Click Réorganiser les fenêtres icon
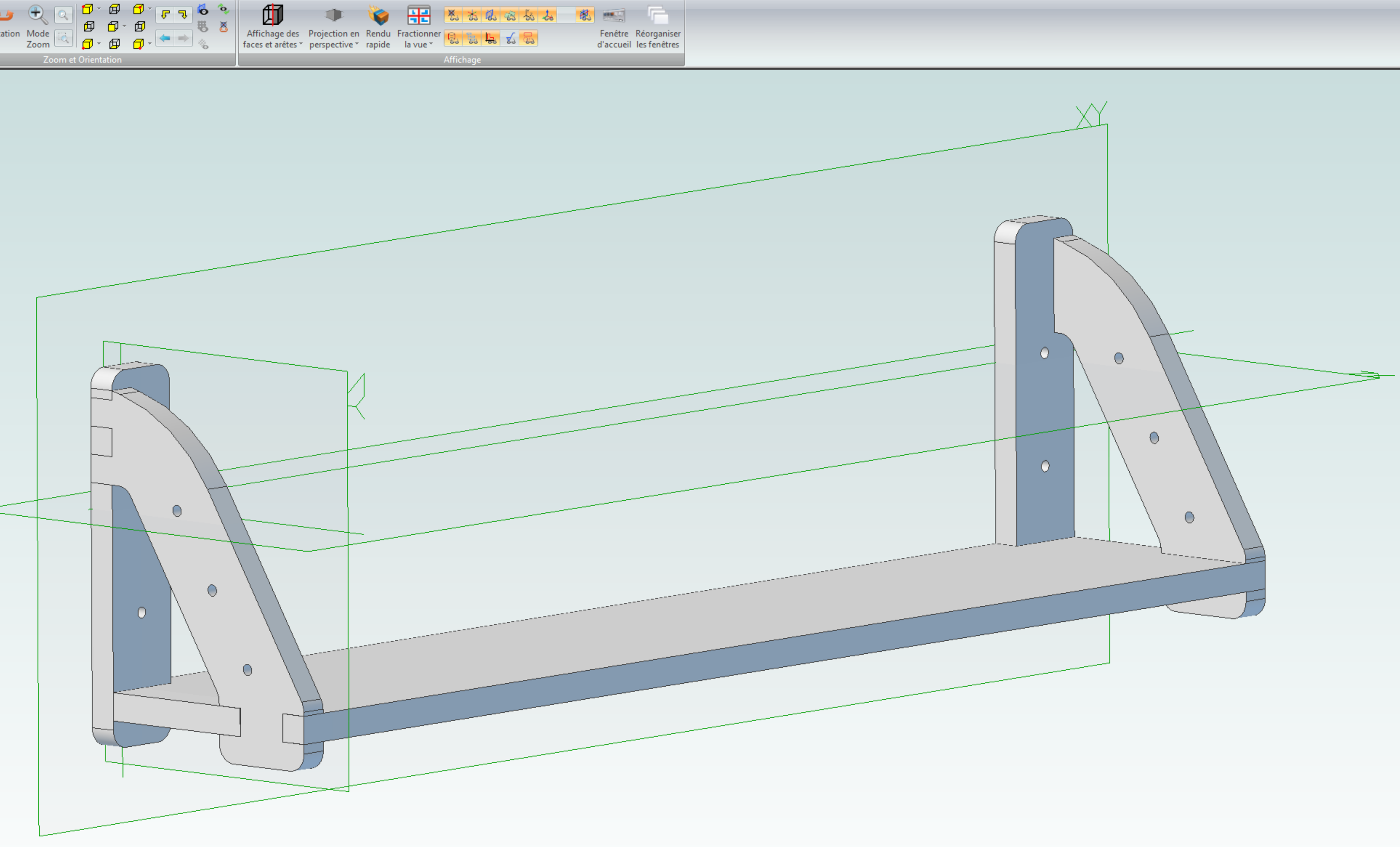Image resolution: width=1400 pixels, height=847 pixels. 657,15
